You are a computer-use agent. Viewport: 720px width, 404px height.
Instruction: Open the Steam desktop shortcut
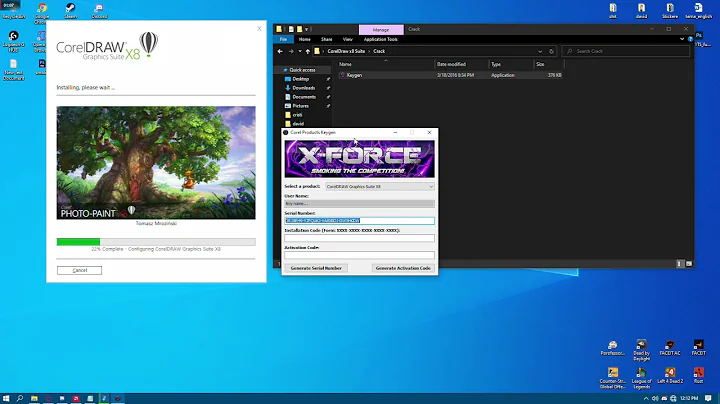[70, 11]
